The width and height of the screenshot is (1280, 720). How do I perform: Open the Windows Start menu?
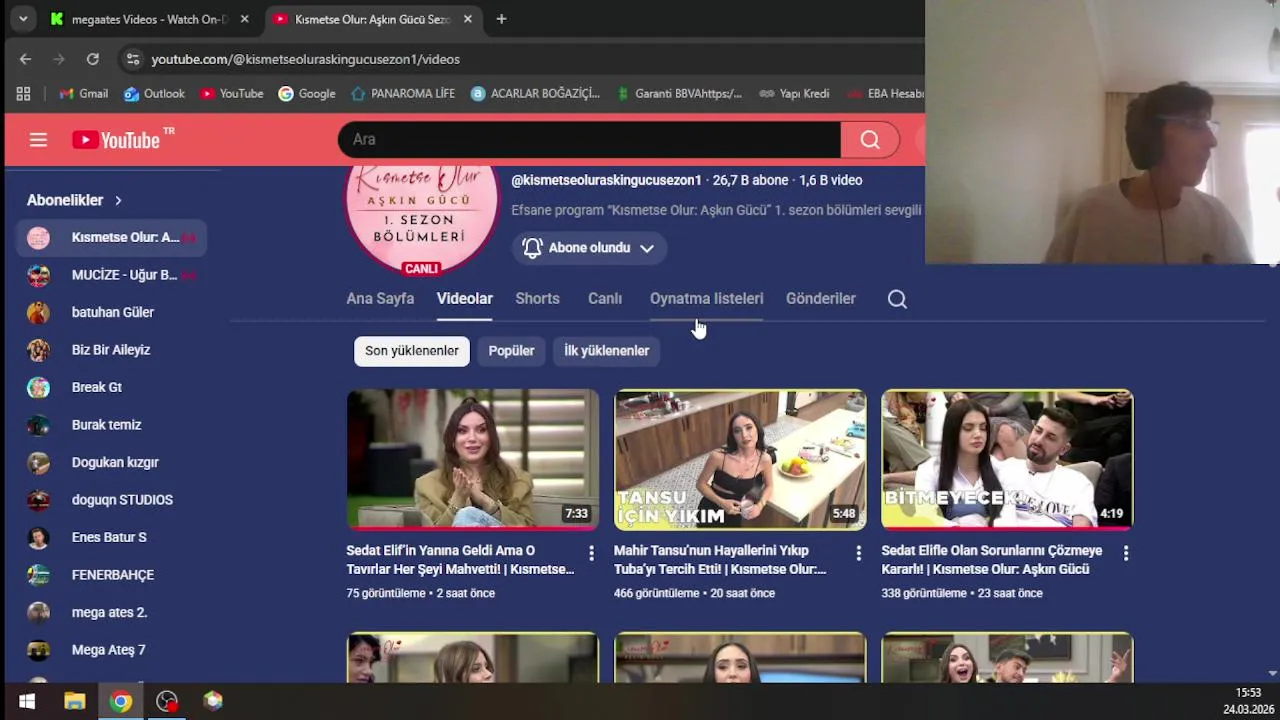click(x=27, y=701)
